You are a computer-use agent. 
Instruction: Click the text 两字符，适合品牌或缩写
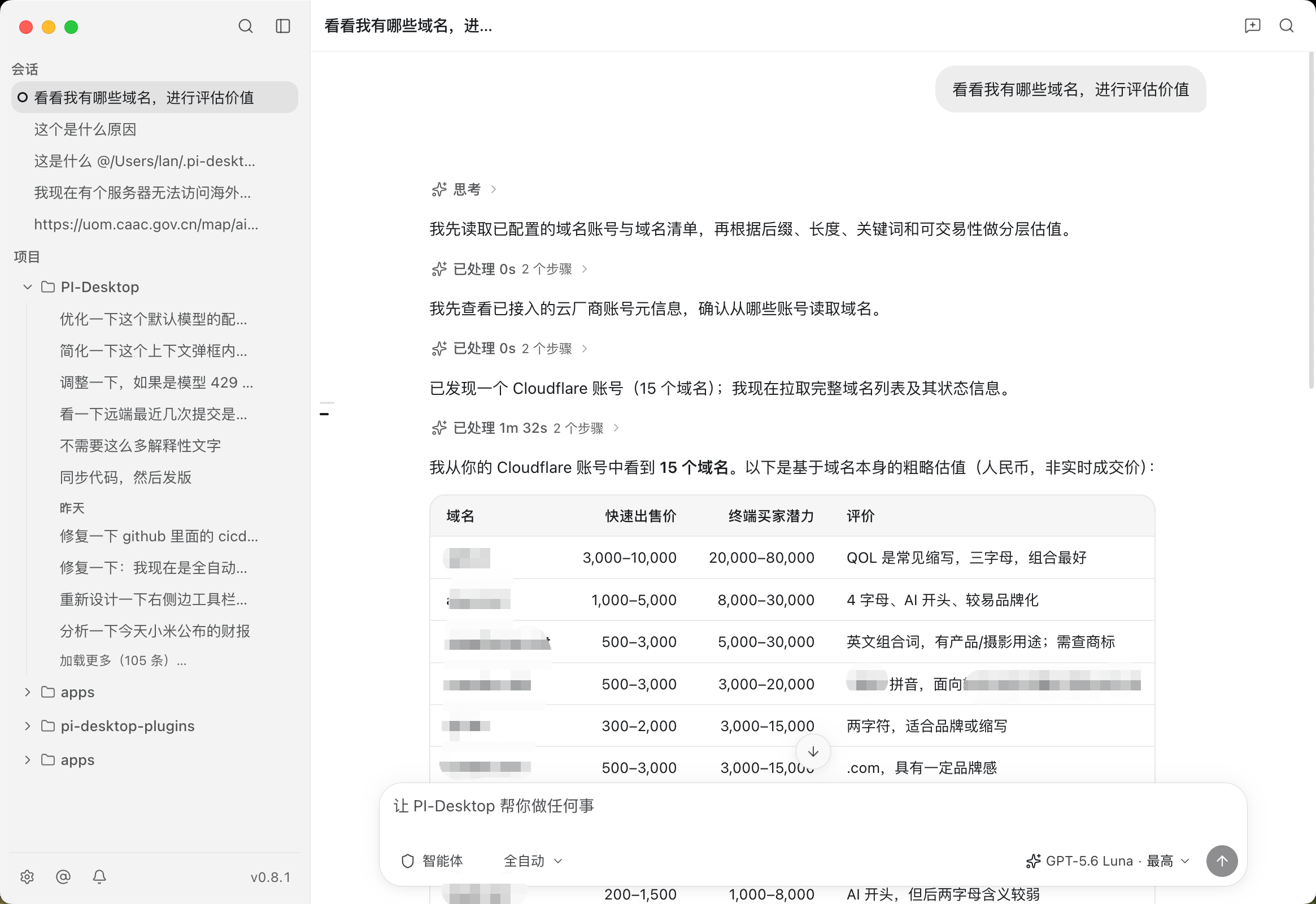[x=927, y=726]
